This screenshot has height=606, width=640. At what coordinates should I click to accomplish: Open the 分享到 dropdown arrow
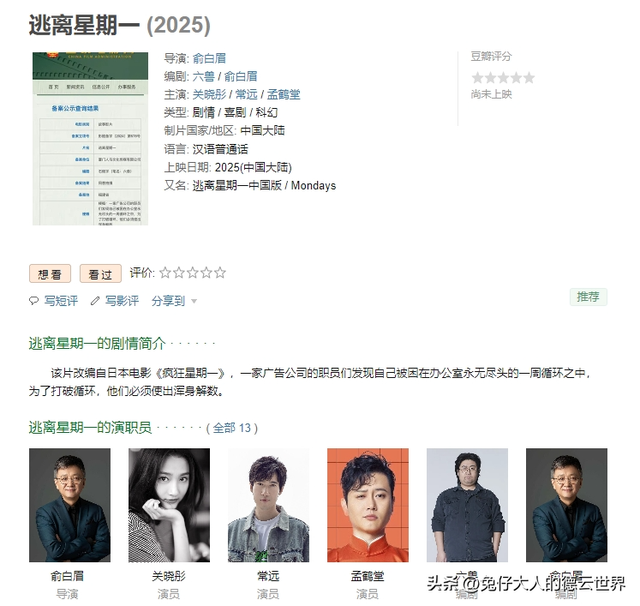click(x=194, y=302)
